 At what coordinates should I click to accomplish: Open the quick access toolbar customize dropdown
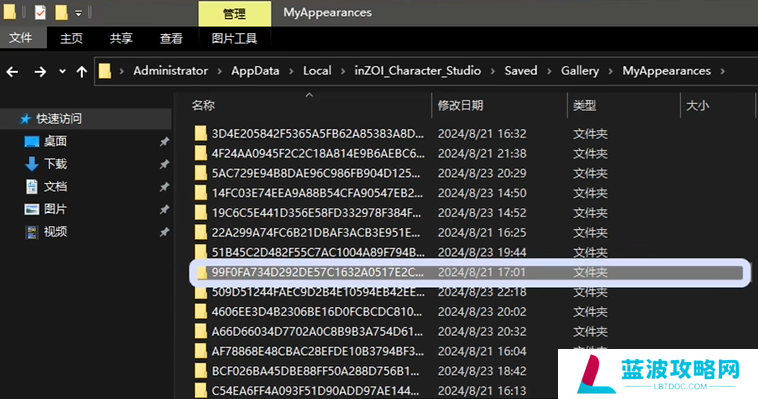pyautogui.click(x=78, y=14)
